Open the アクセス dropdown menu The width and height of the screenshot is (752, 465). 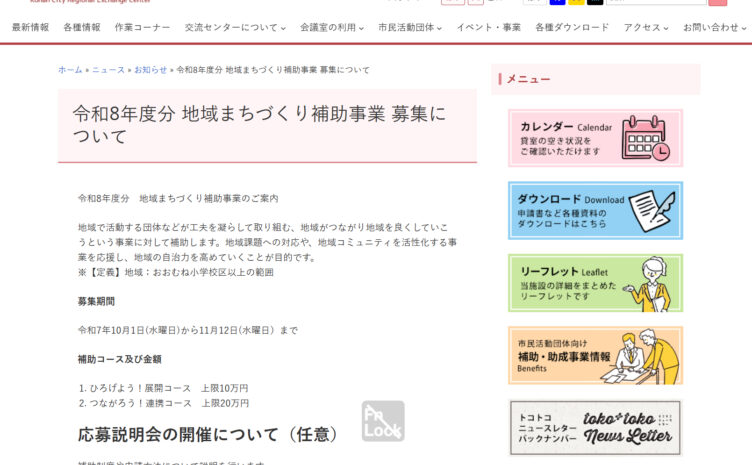(x=646, y=28)
